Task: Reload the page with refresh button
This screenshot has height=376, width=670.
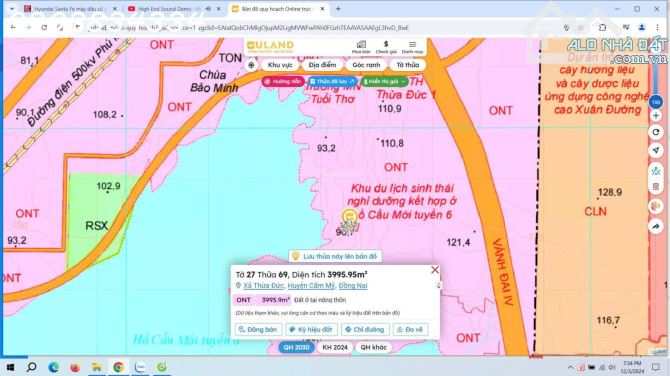Action: coord(44,27)
